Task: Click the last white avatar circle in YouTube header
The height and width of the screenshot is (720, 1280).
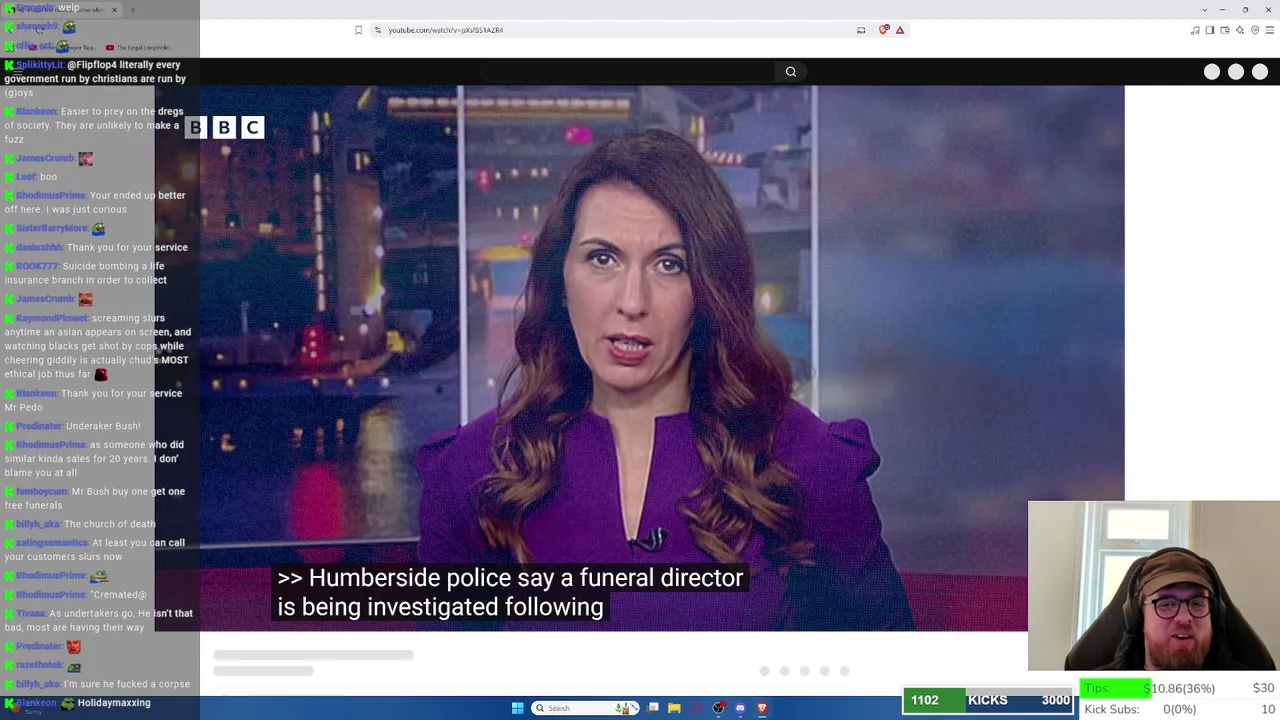Action: [x=1260, y=72]
